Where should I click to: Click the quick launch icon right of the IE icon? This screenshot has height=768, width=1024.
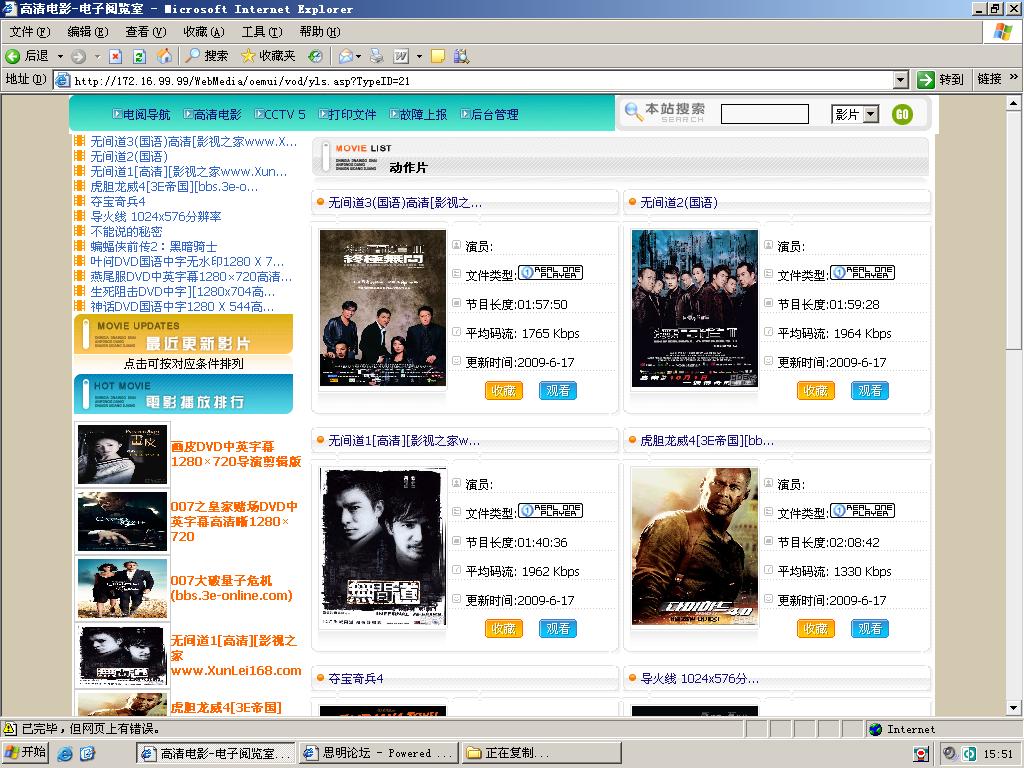[x=87, y=754]
